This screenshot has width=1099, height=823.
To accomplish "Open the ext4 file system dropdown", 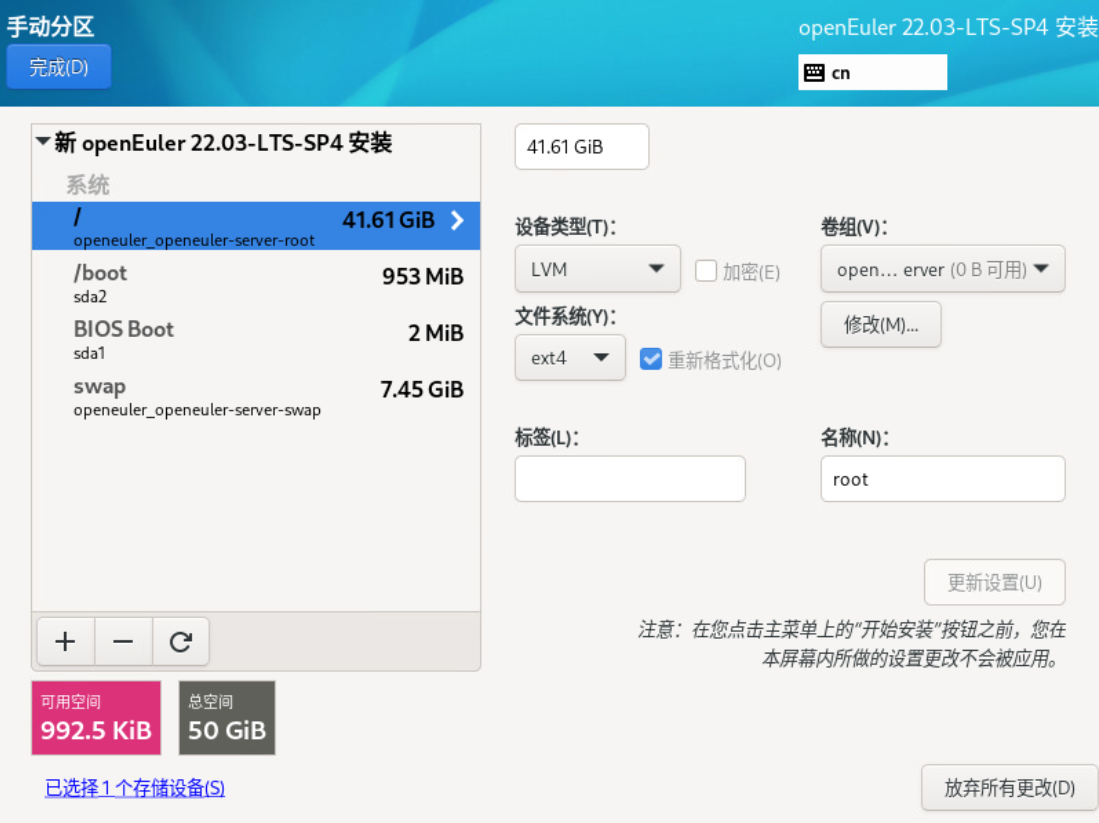I will click(570, 357).
